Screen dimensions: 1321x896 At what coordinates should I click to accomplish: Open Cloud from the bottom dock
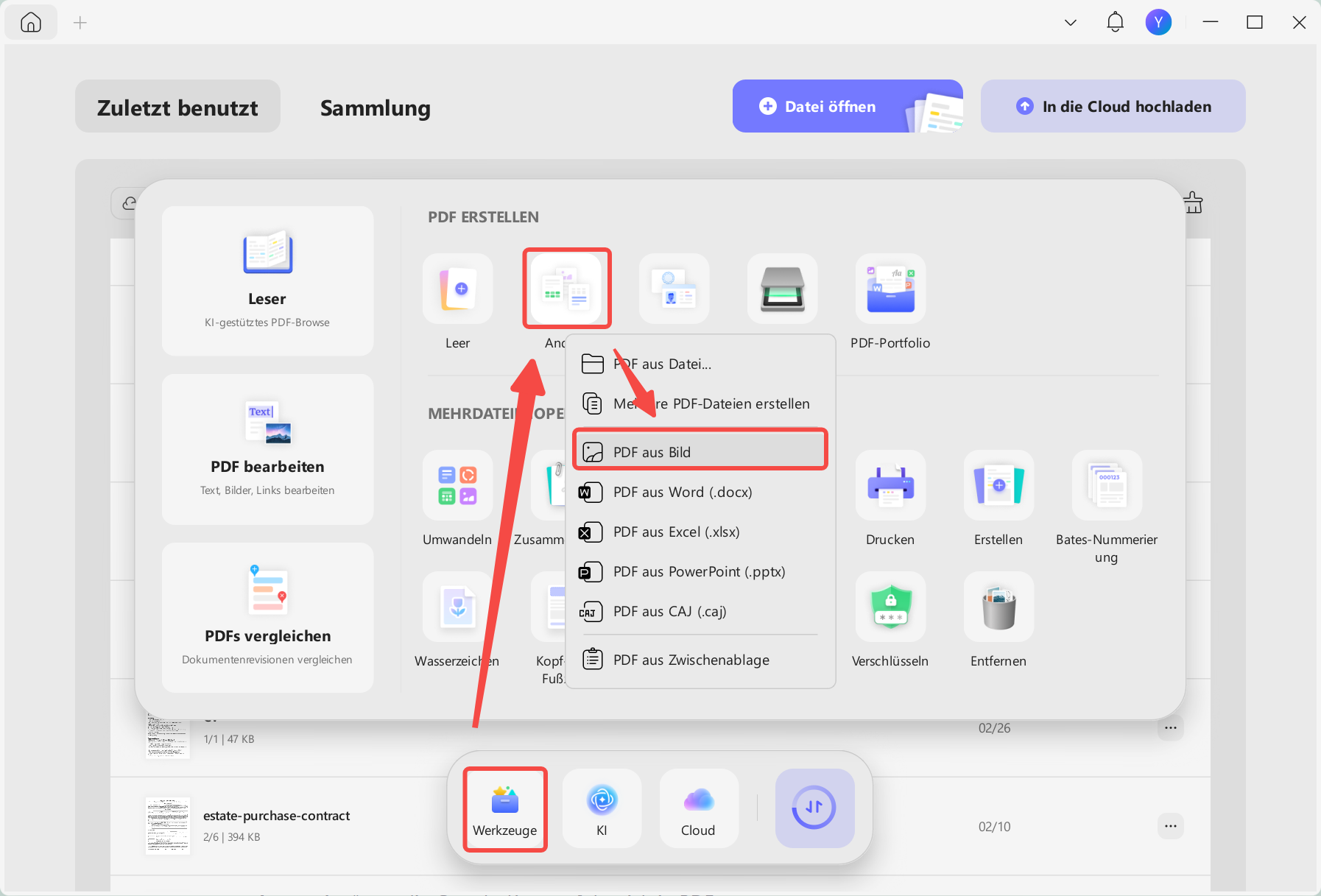coord(698,809)
